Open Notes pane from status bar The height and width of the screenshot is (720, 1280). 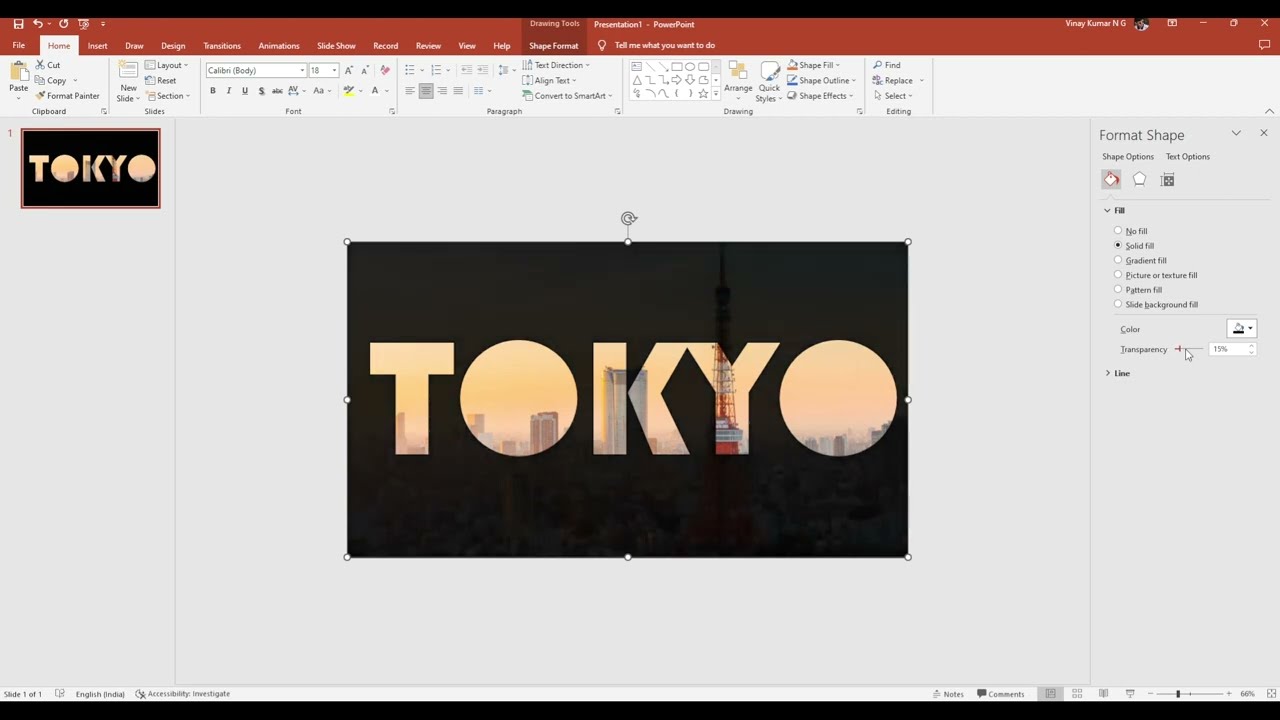pyautogui.click(x=948, y=694)
